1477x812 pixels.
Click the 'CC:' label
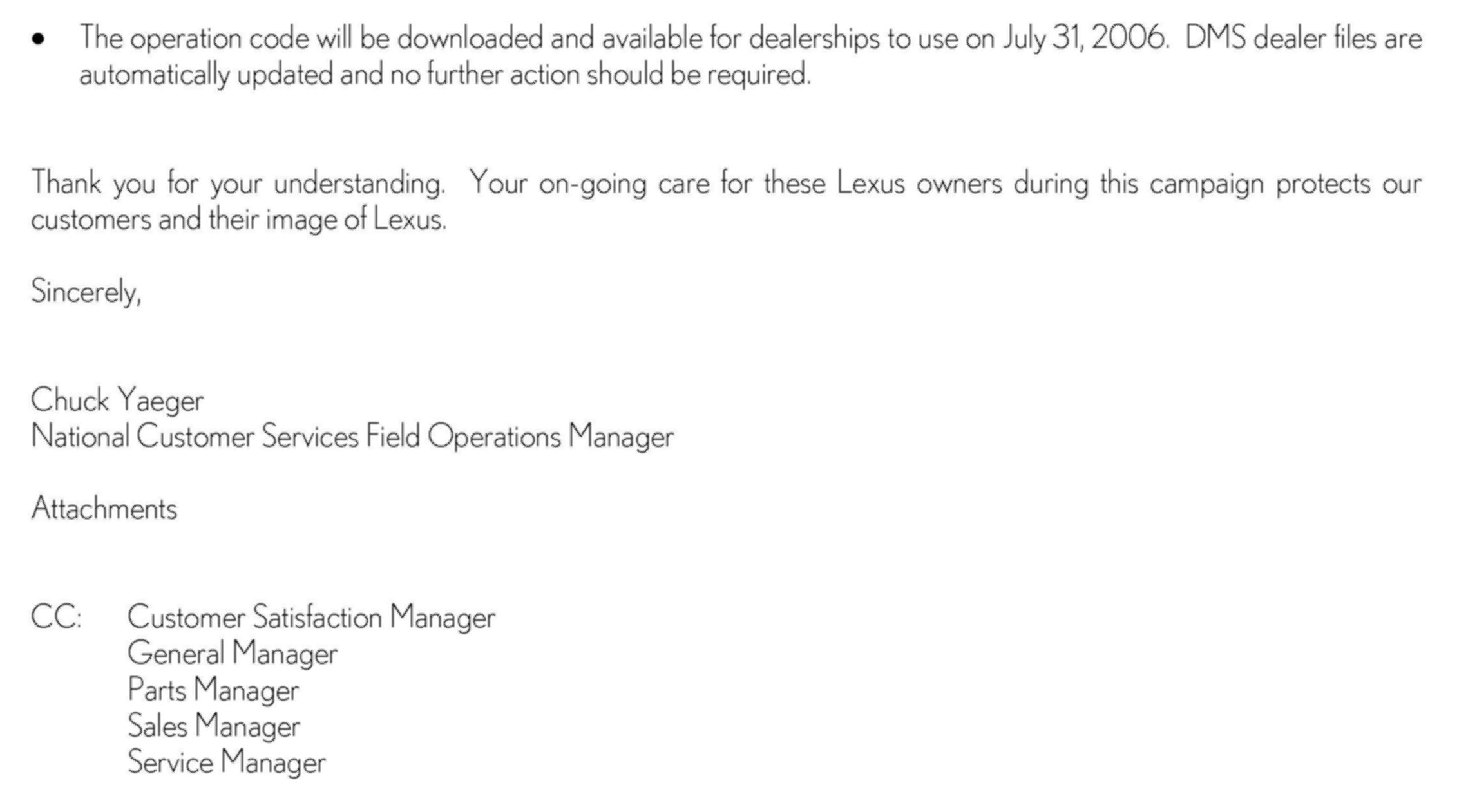pyautogui.click(x=57, y=617)
